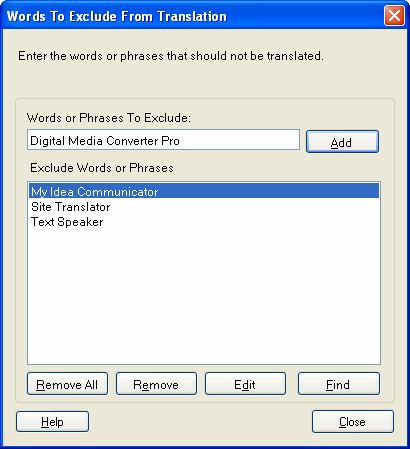This screenshot has width=410, height=449.
Task: Click the Find button
Action: (x=339, y=384)
